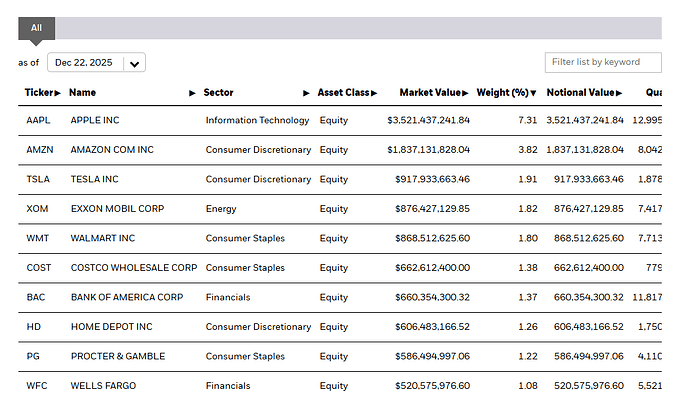Click the Market Value column header text
The width and height of the screenshot is (690, 400).
tap(430, 93)
